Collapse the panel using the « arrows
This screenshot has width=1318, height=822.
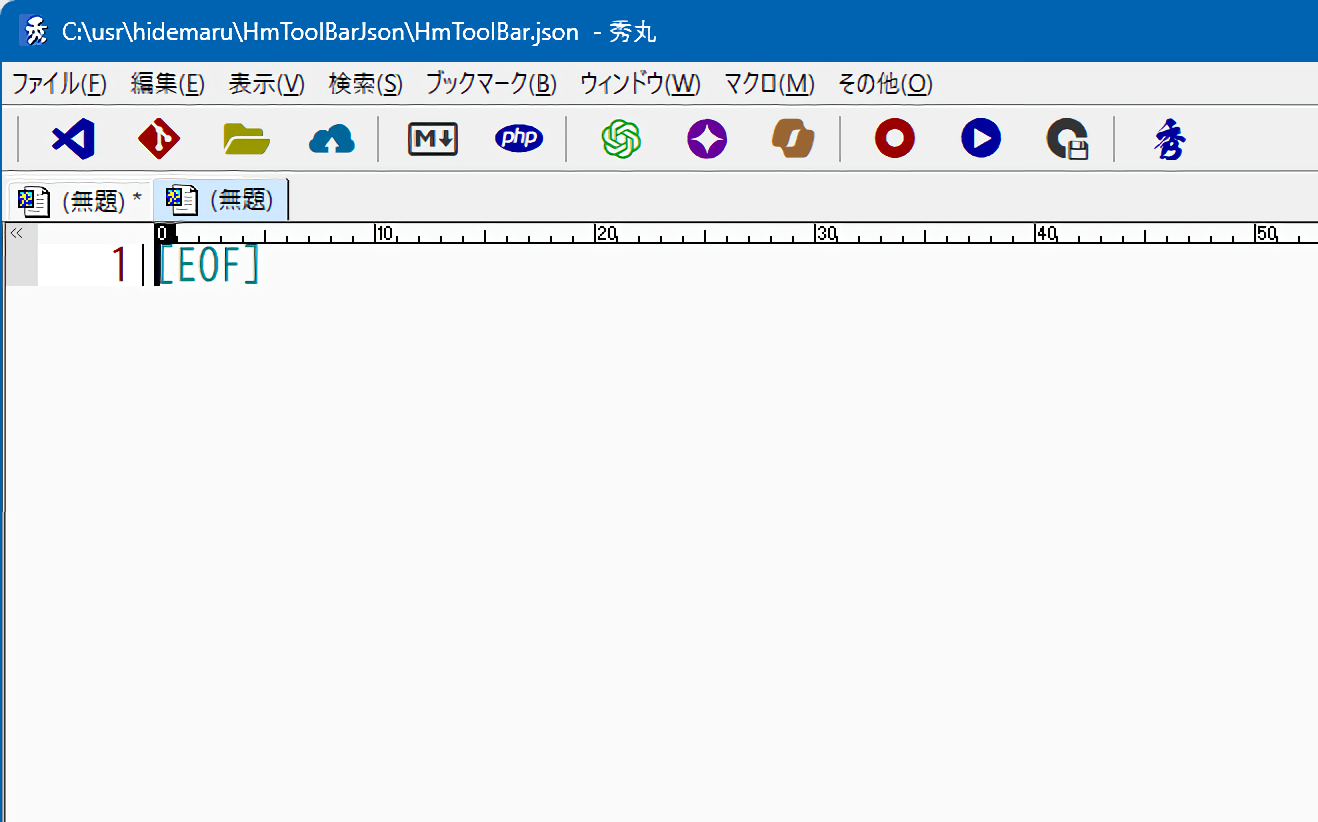(16, 233)
